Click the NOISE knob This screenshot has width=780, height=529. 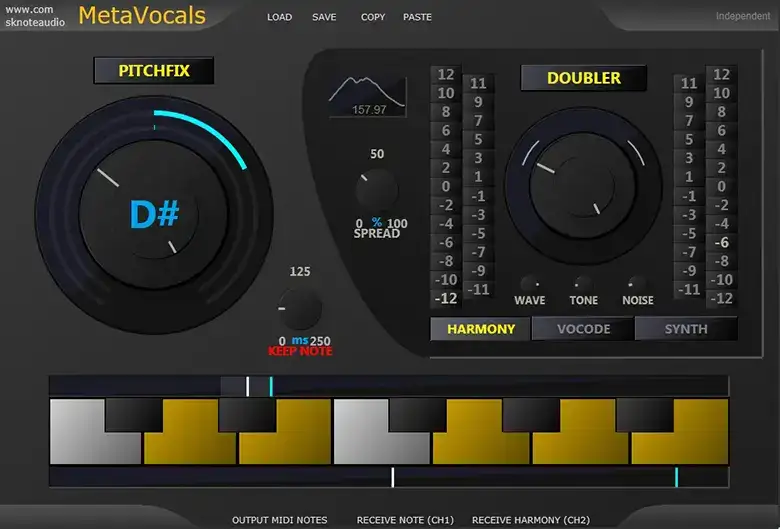(637, 284)
